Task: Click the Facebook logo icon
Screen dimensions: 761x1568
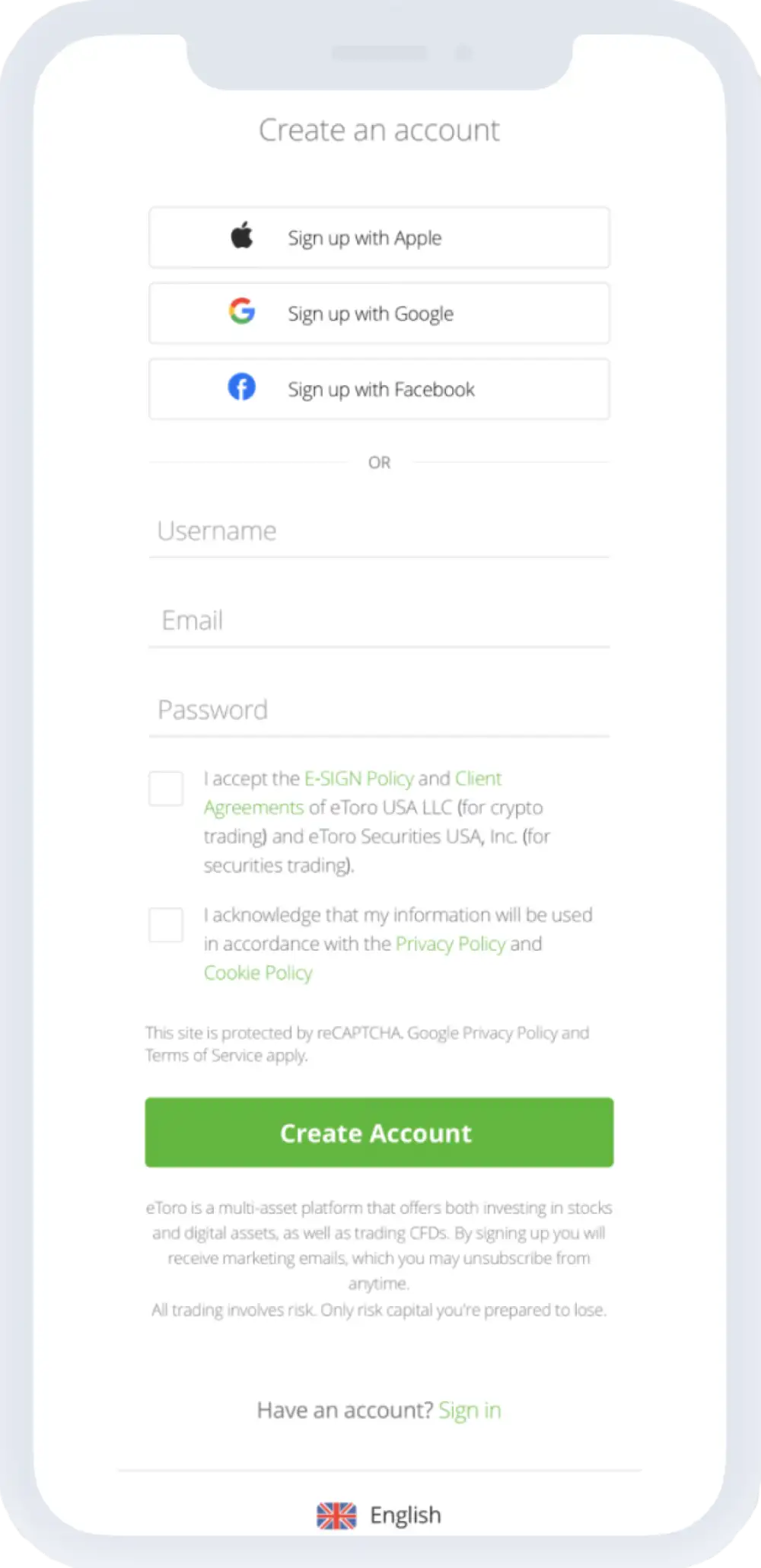Action: [x=242, y=387]
